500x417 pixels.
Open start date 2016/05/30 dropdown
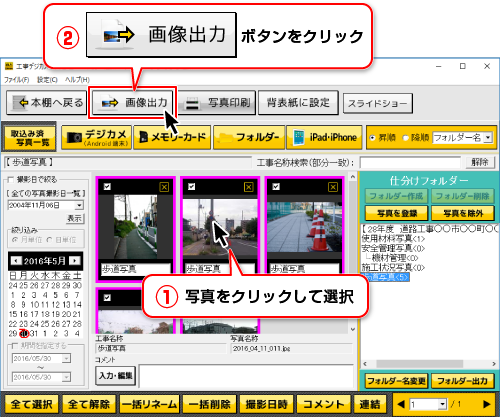pyautogui.click(x=66, y=359)
